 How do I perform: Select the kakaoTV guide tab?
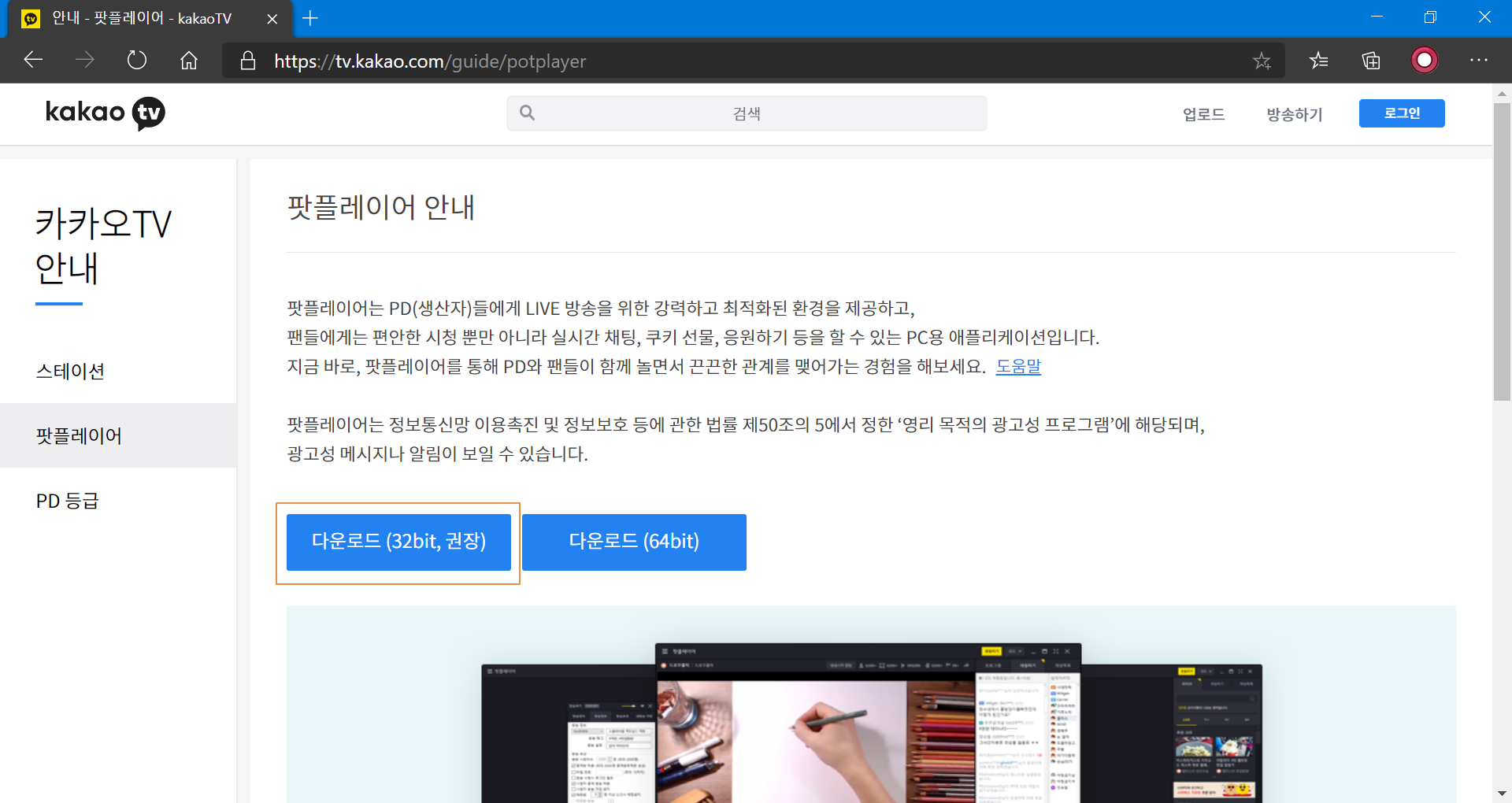pos(150,19)
